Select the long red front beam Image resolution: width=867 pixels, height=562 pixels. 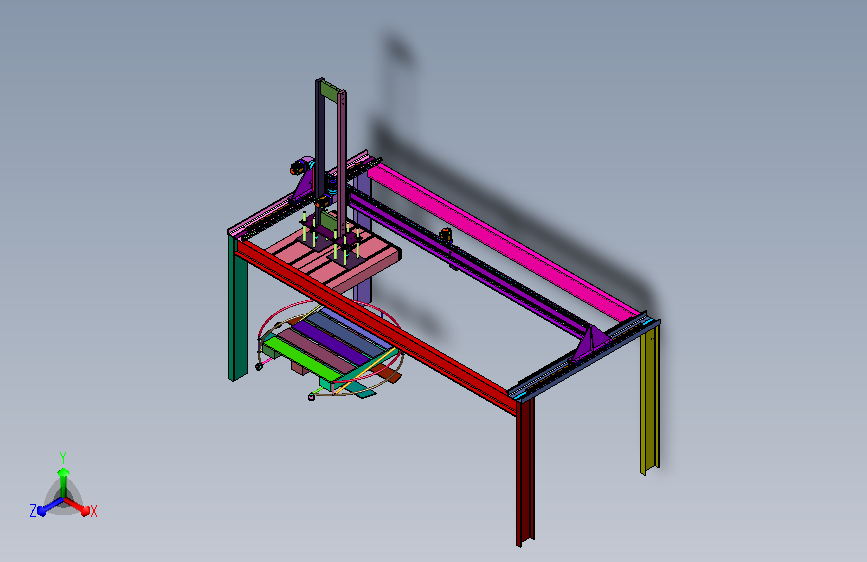click(376, 326)
